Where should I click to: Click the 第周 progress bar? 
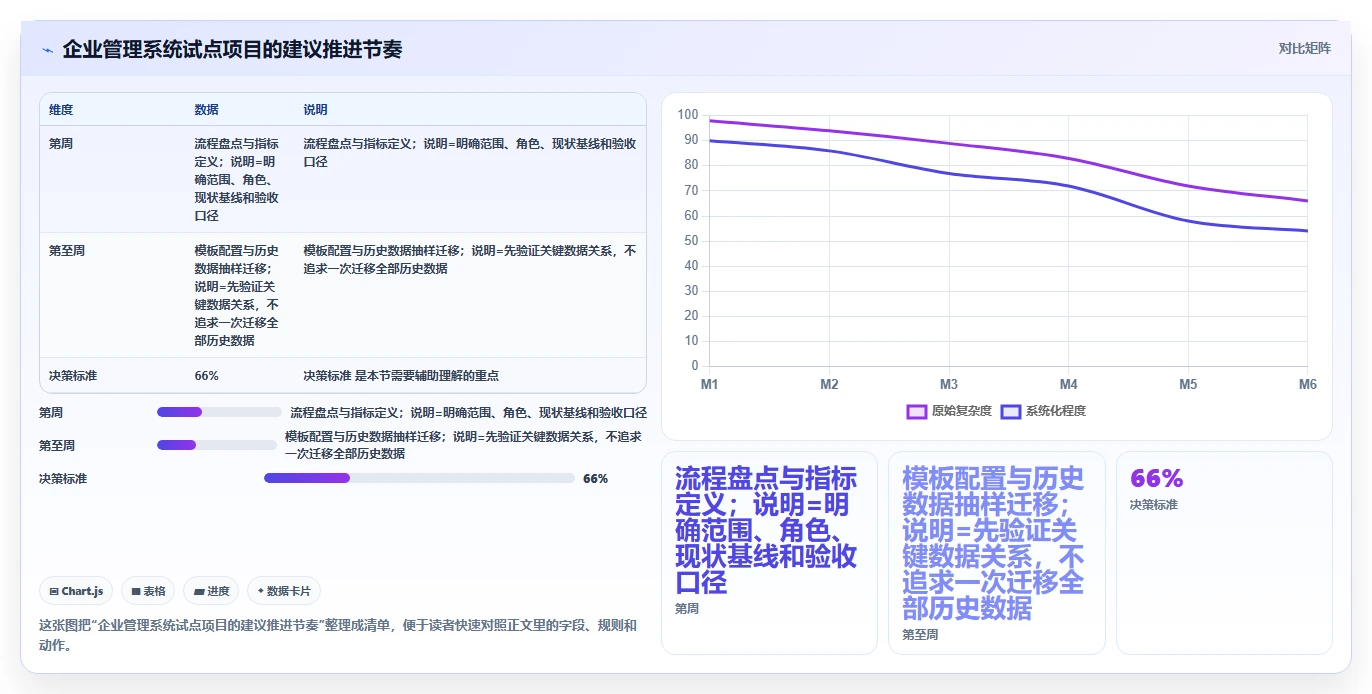click(x=220, y=412)
